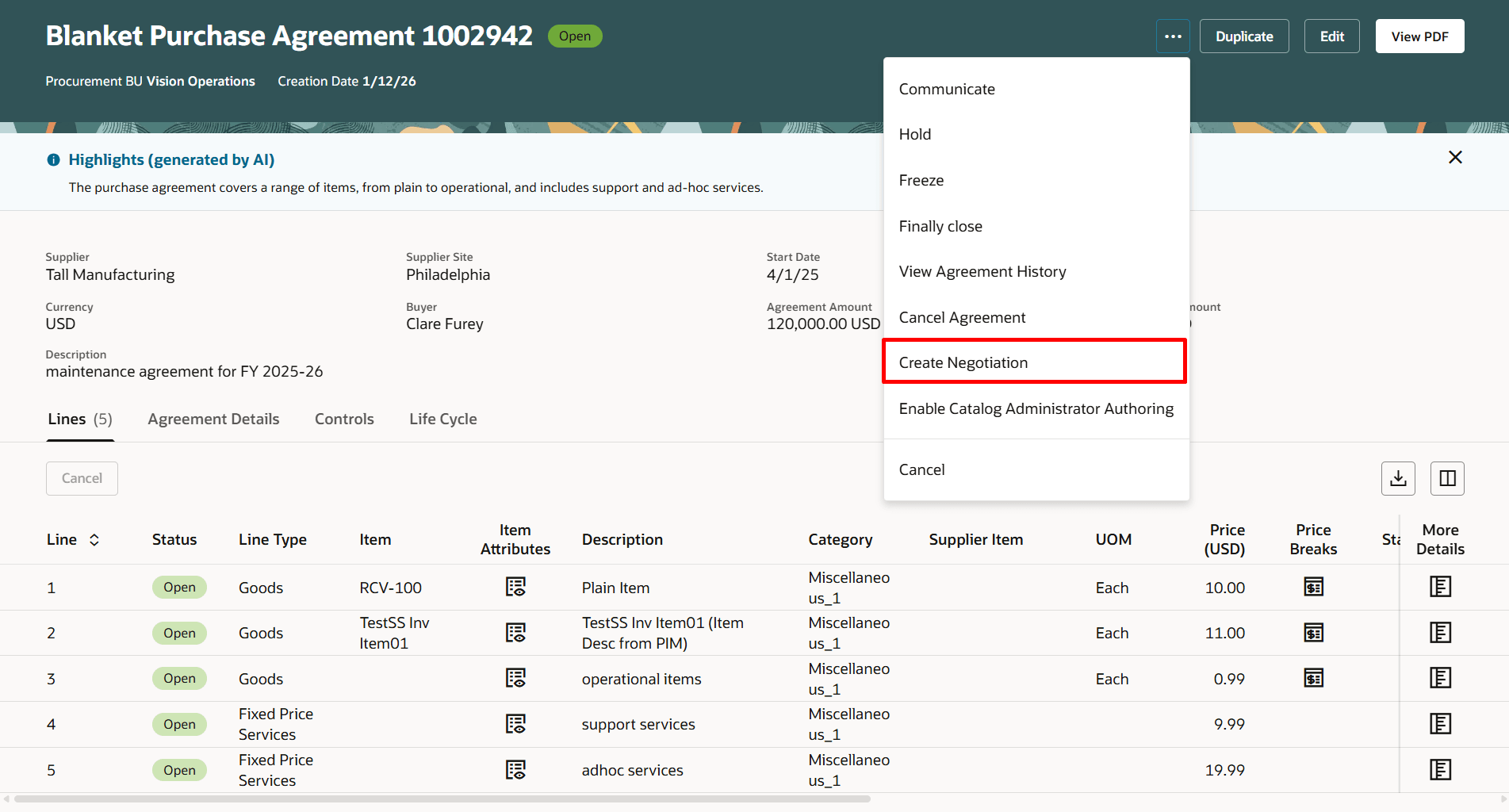This screenshot has width=1509, height=812.
Task: Toggle sort order on the Line column
Action: coord(94,539)
